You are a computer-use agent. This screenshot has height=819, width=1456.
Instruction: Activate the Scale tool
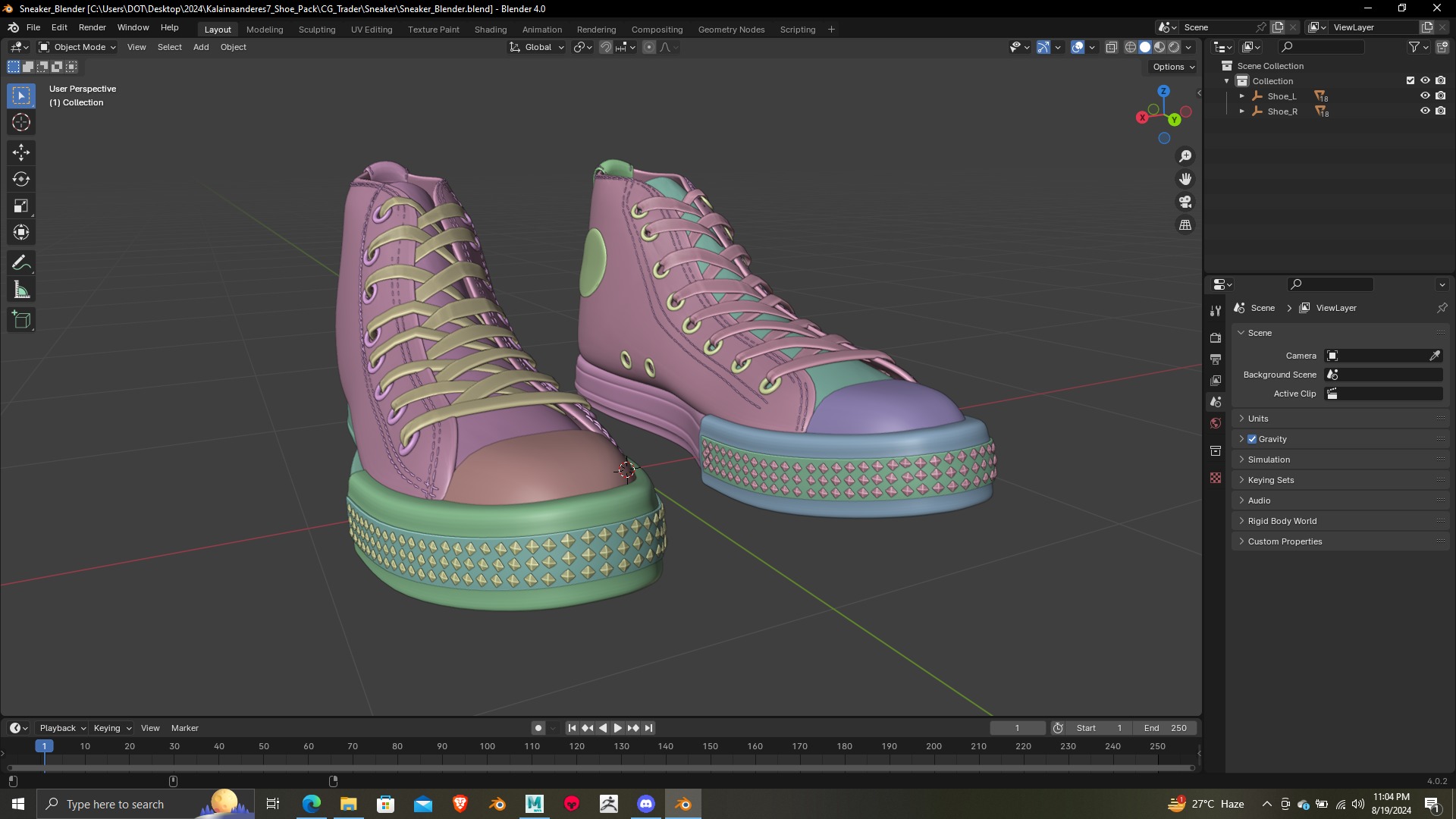21,206
